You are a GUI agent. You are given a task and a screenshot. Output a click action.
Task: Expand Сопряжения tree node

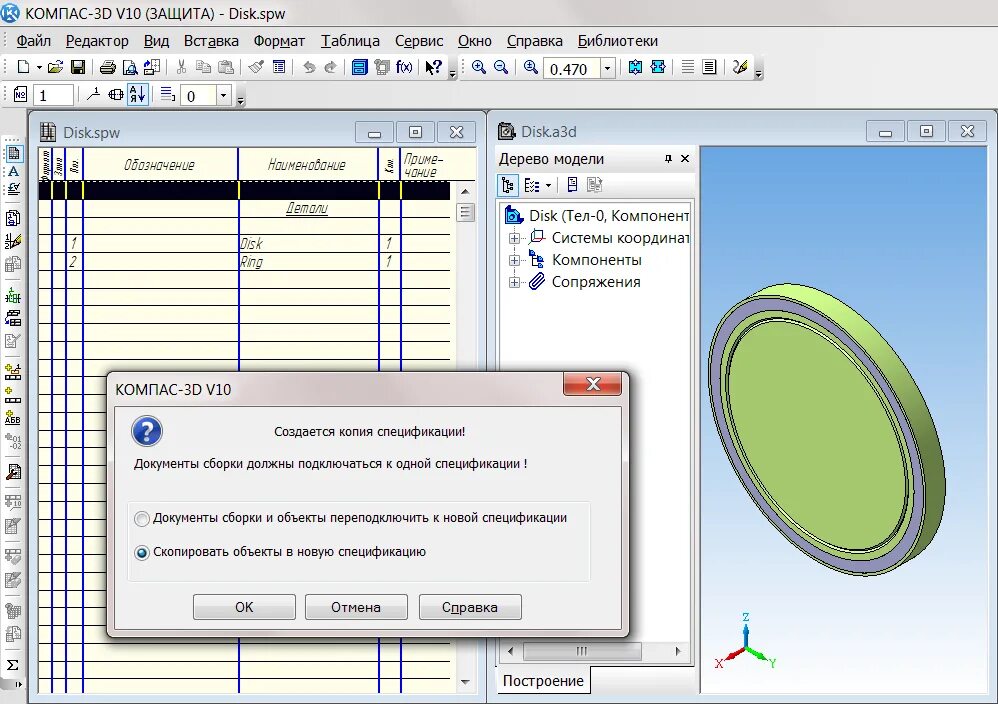pyautogui.click(x=514, y=282)
